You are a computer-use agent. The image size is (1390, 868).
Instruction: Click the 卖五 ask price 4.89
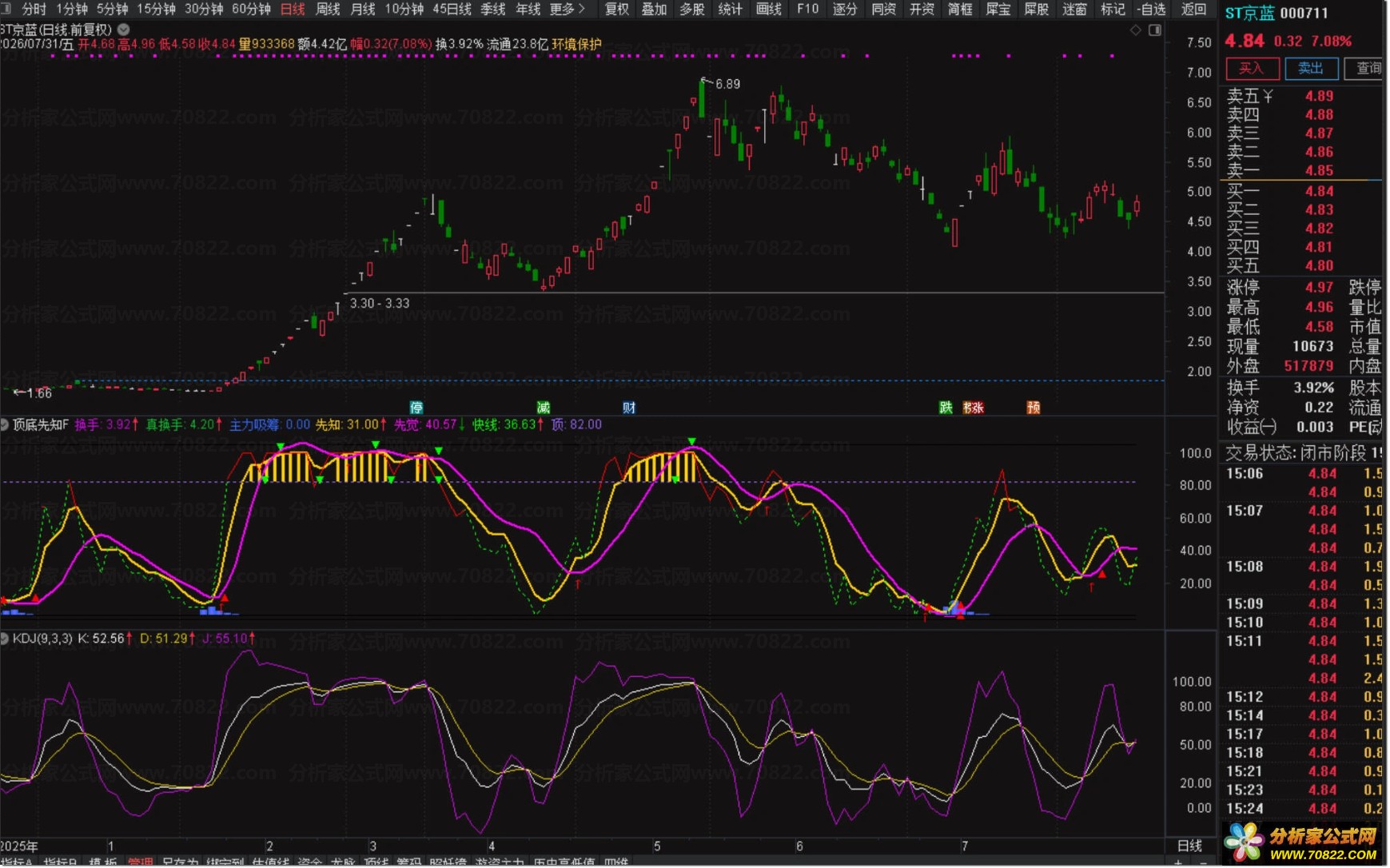coord(1319,96)
